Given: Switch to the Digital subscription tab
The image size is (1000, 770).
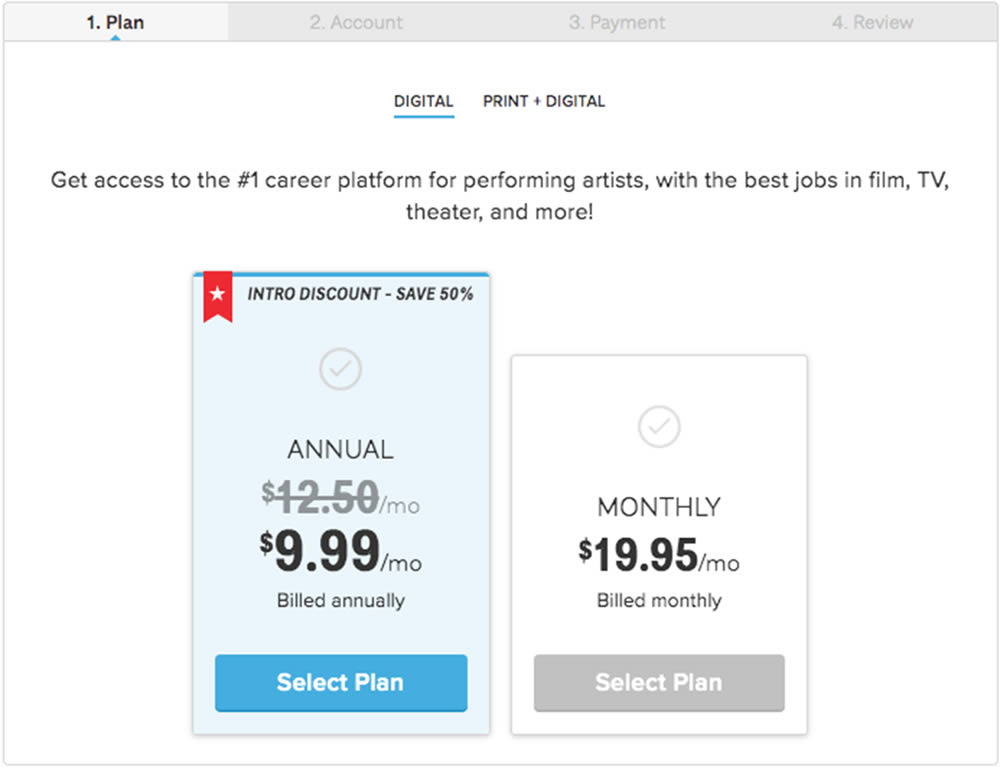Looking at the screenshot, I should pos(423,101).
